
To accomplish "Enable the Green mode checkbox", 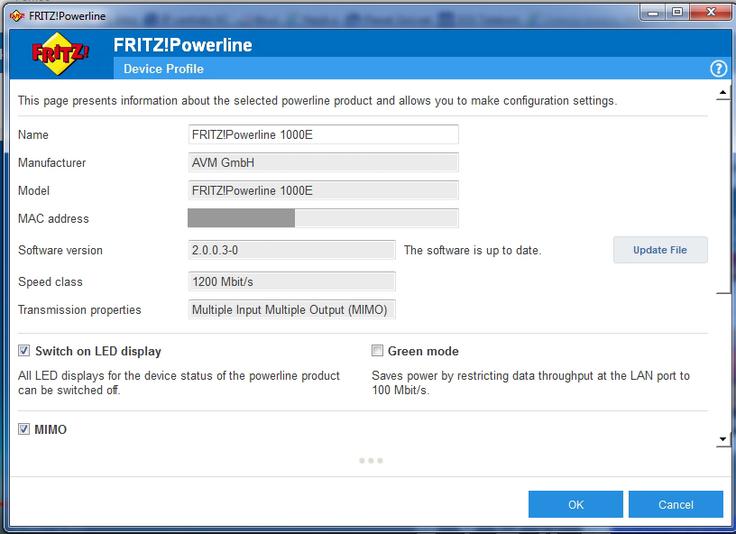I will [x=377, y=351].
